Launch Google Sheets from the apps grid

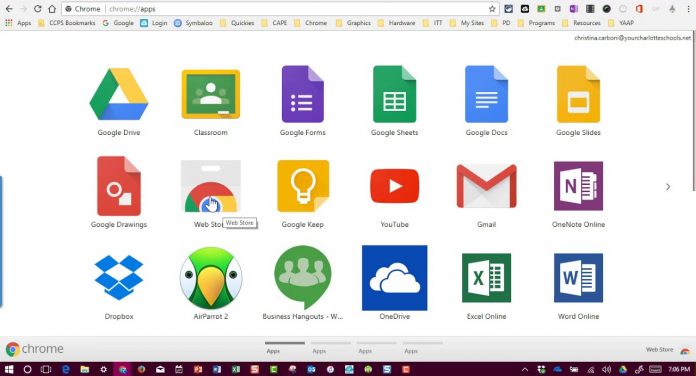click(x=394, y=94)
